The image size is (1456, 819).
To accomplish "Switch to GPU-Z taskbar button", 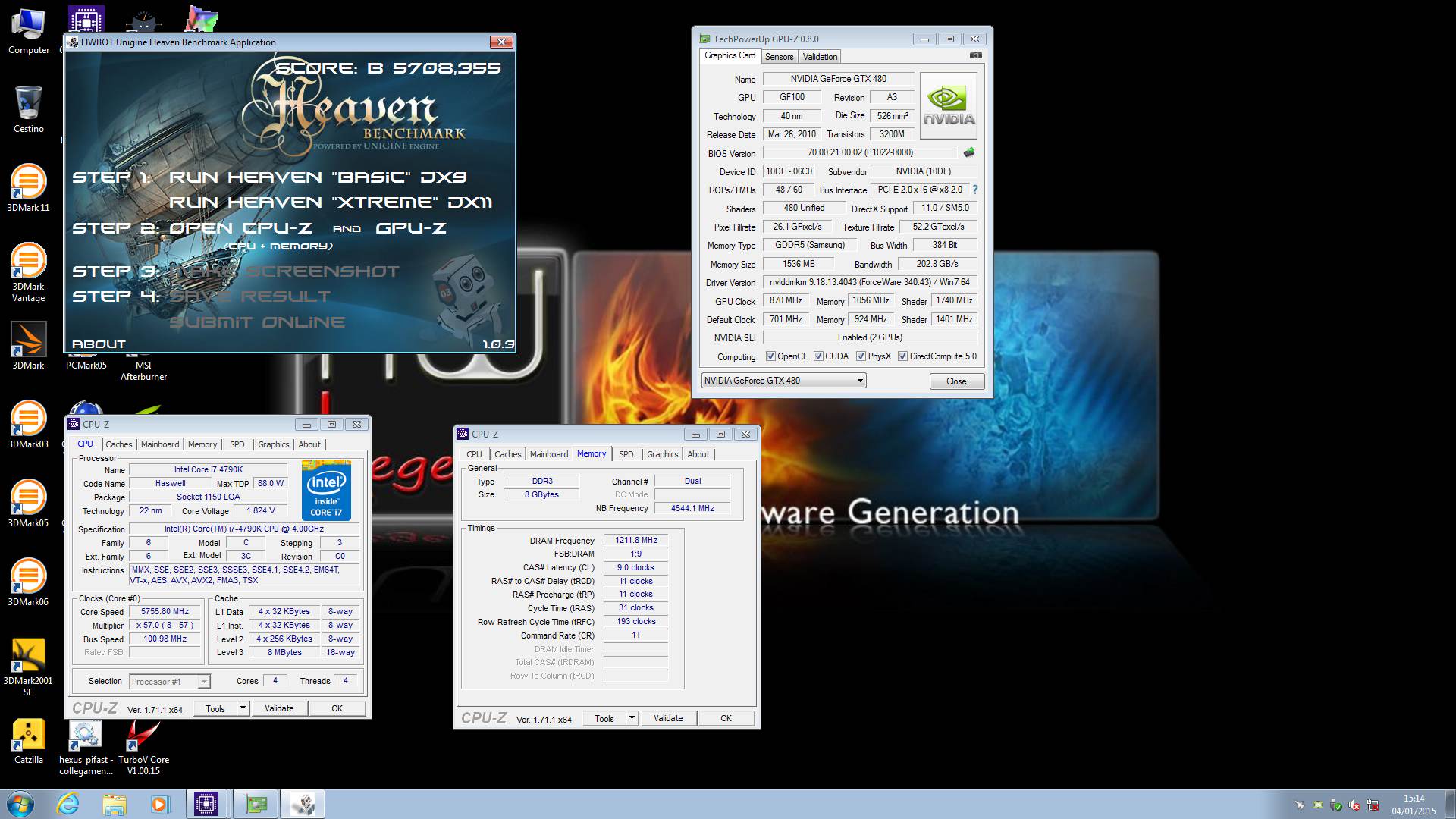I will tap(256, 804).
